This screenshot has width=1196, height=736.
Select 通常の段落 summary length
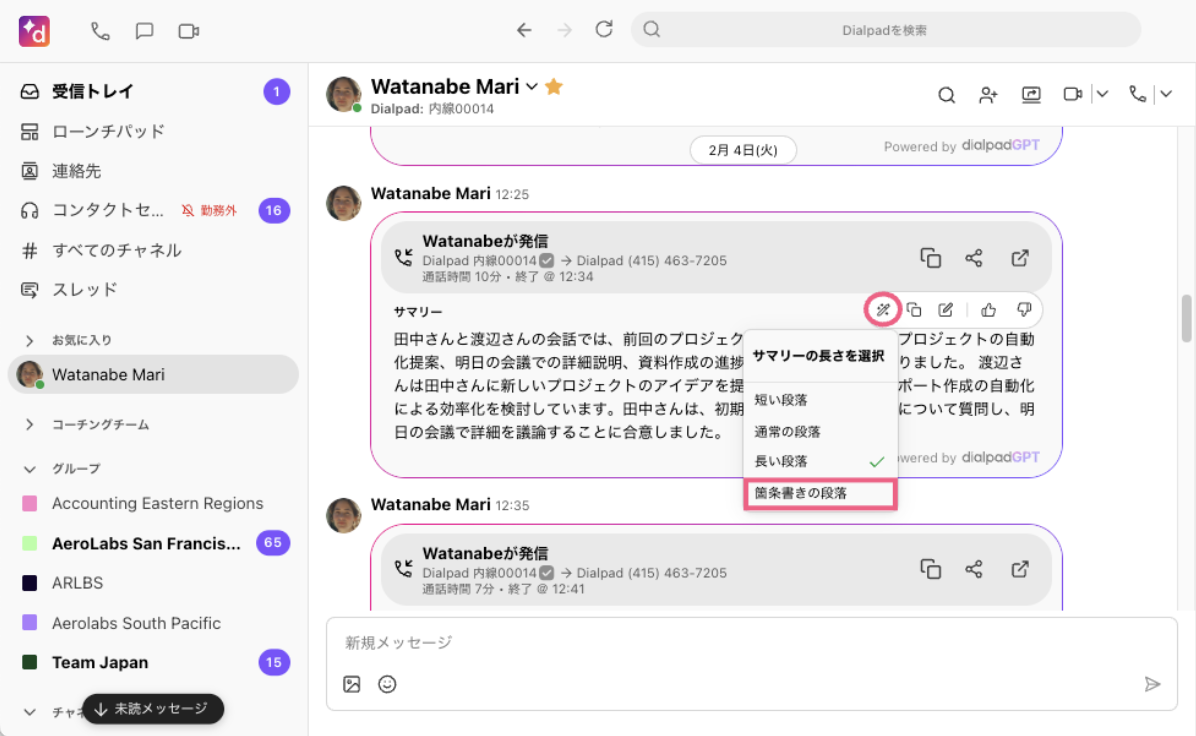click(820, 432)
